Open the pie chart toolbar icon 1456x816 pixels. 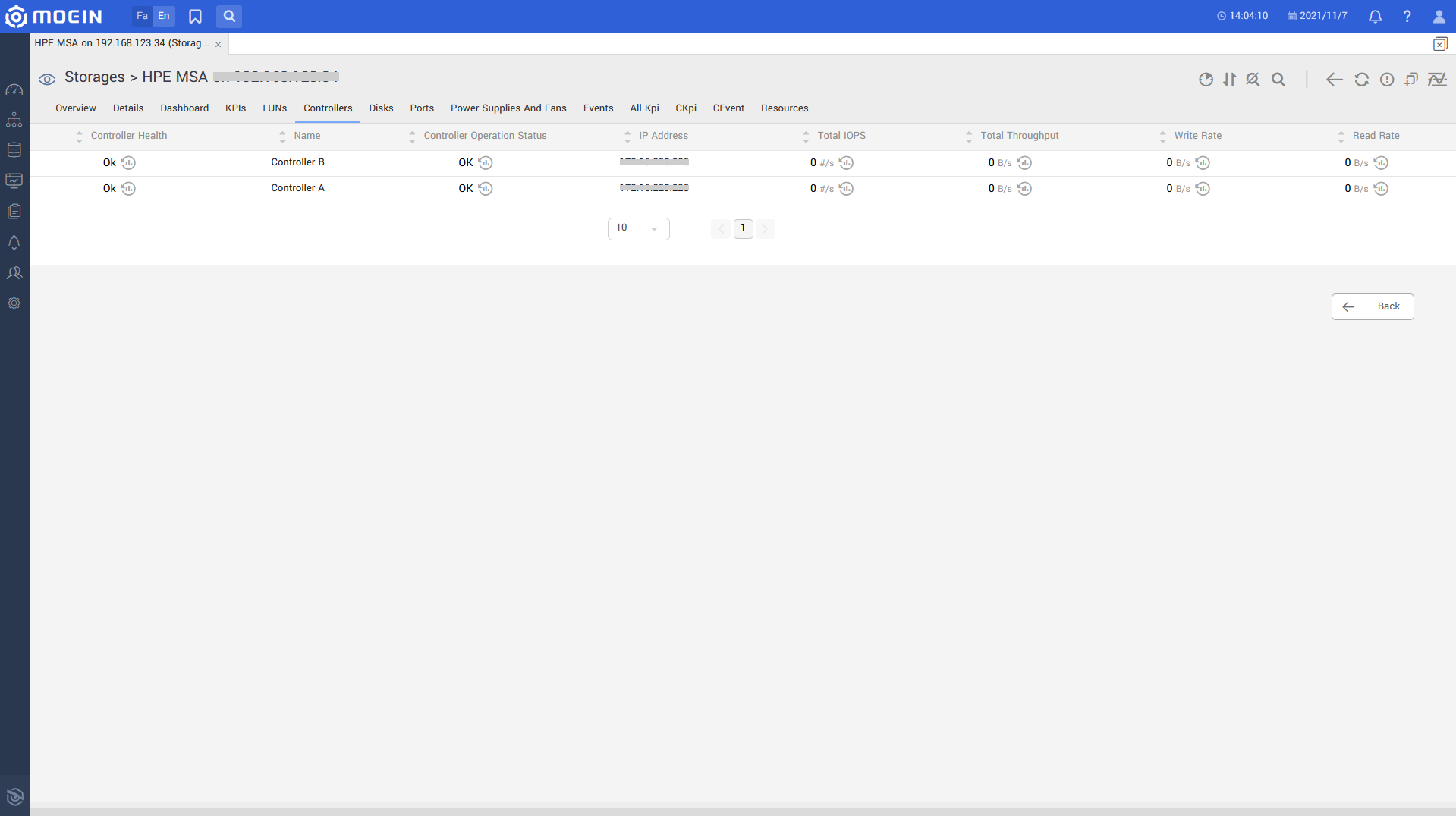click(1206, 80)
